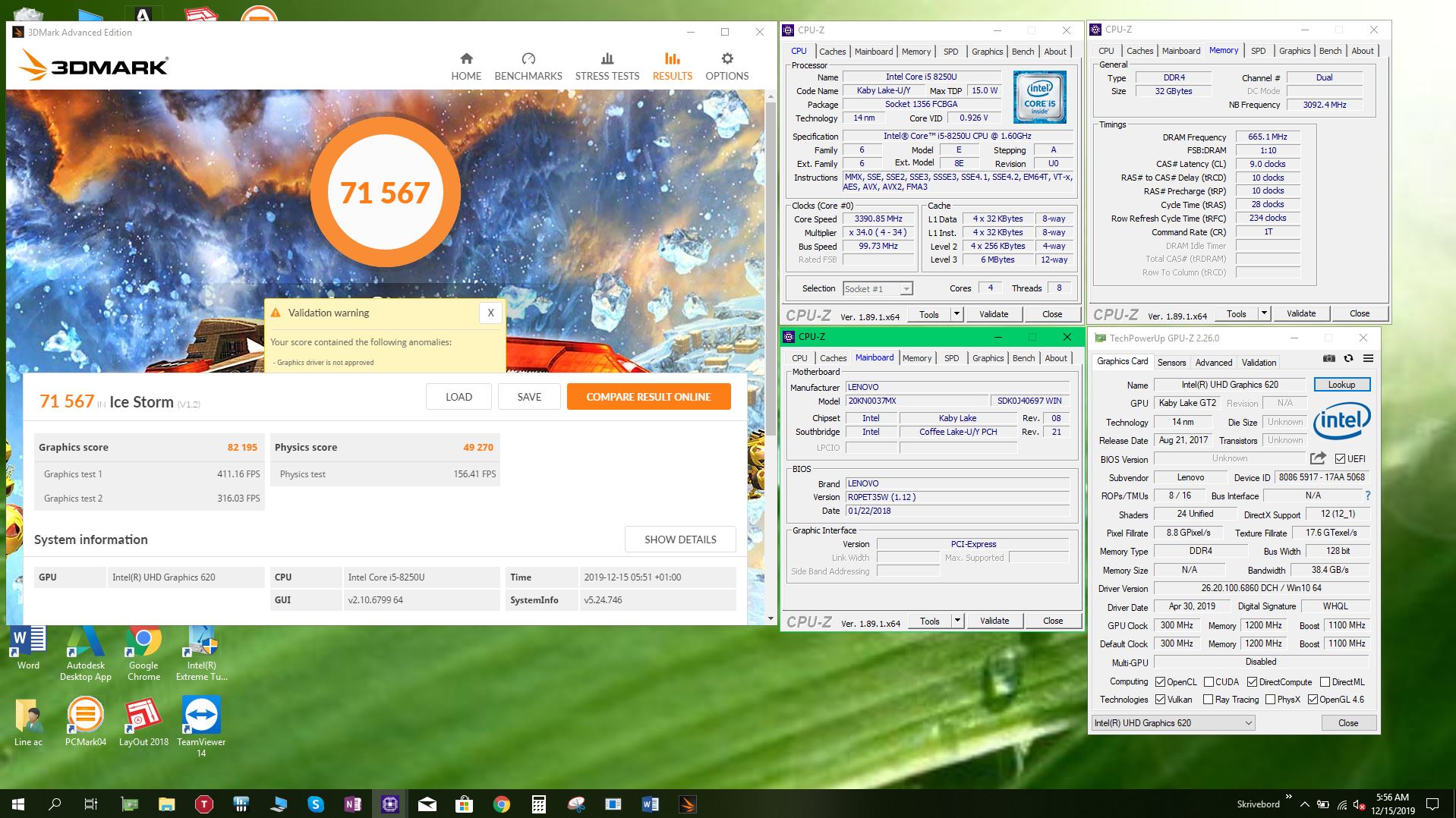Select the Word desktop shortcut
Image resolution: width=1456 pixels, height=818 pixels.
28,649
